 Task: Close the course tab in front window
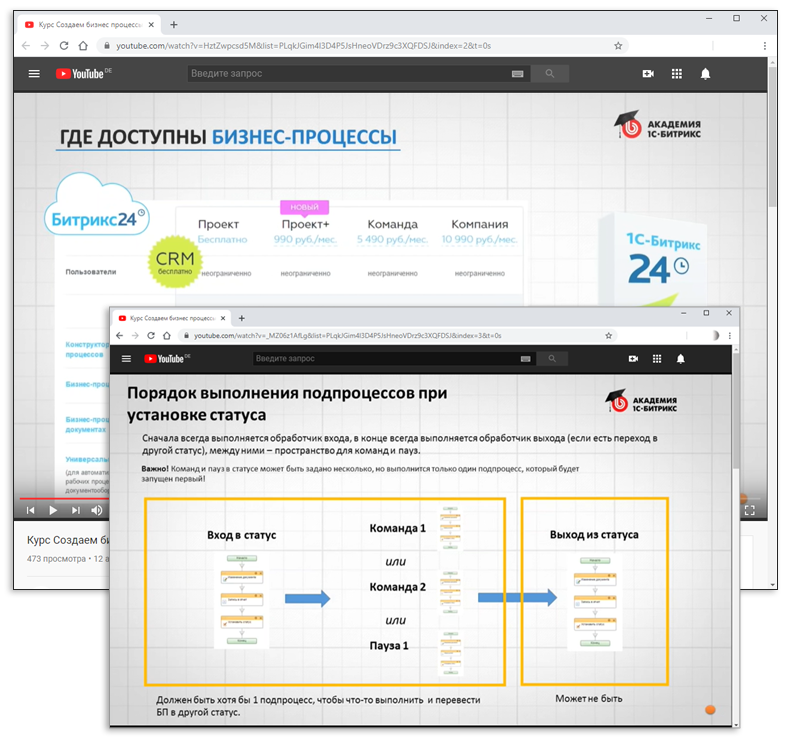(223, 318)
